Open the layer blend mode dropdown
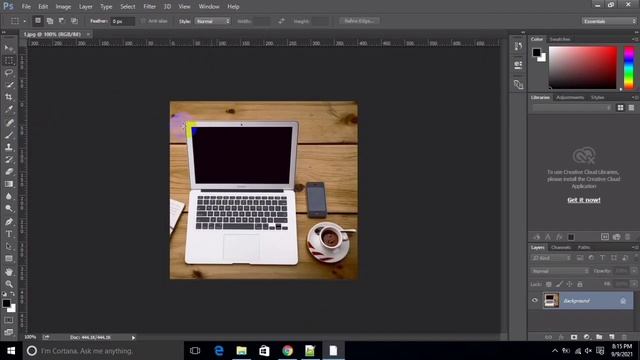 point(560,271)
